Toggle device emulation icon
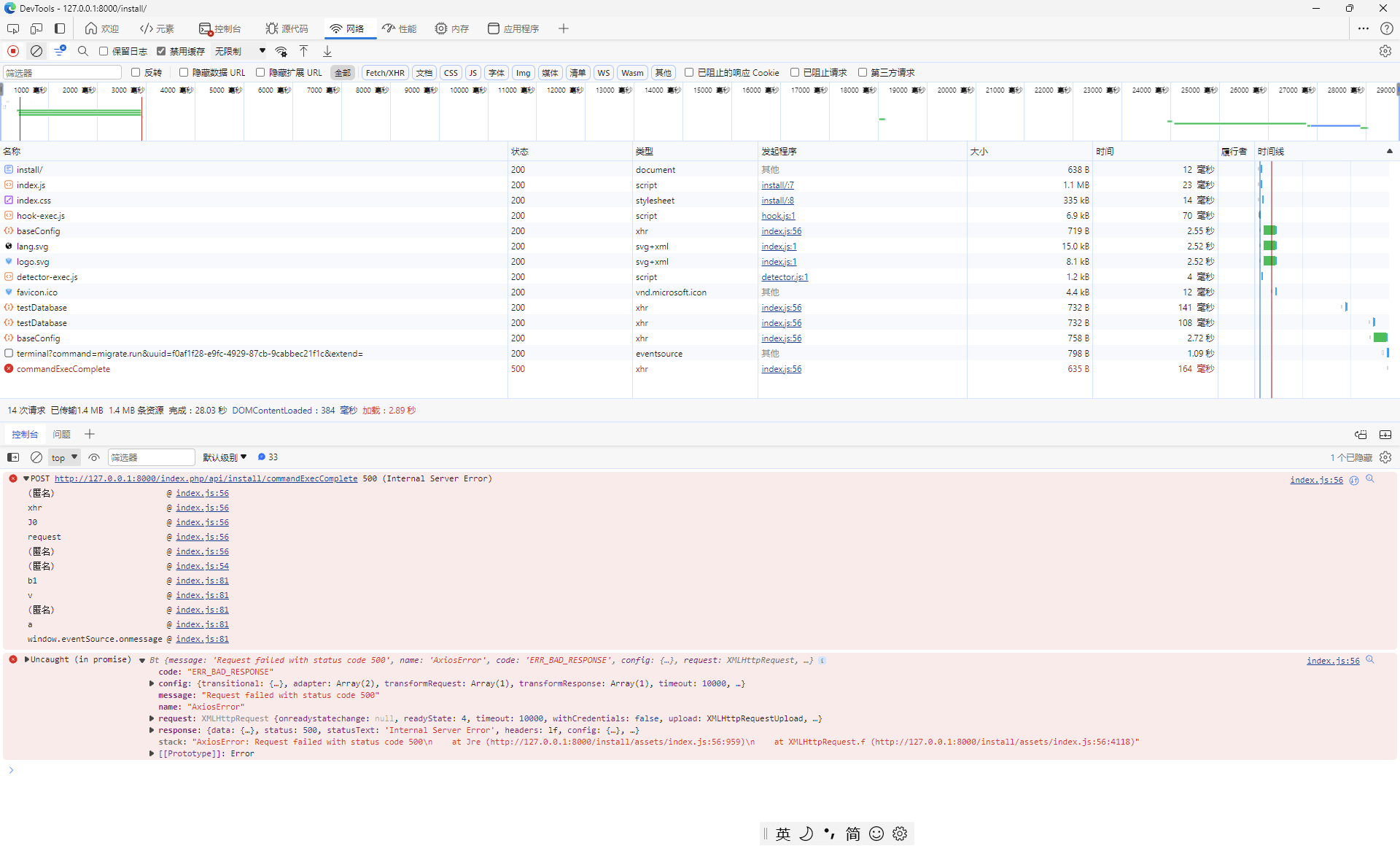This screenshot has width=1400, height=846. pos(36,28)
